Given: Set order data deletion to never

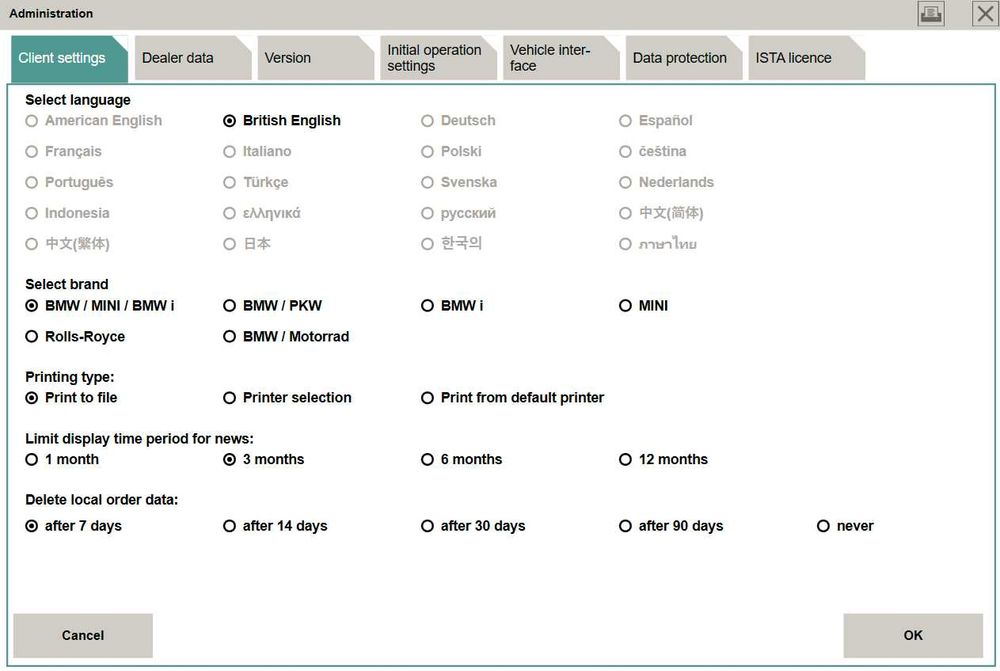Looking at the screenshot, I should (824, 526).
